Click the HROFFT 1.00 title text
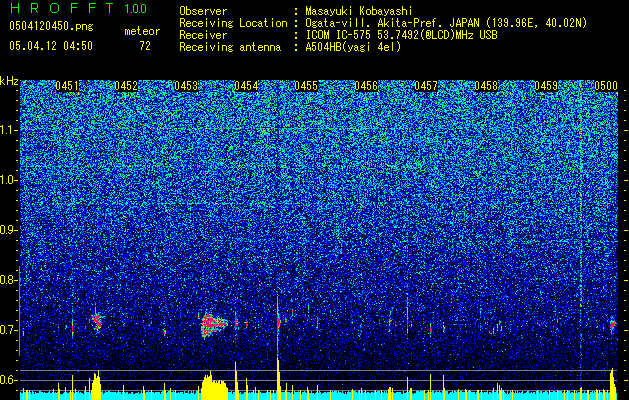Screen dimensions: 629x400 78,8
